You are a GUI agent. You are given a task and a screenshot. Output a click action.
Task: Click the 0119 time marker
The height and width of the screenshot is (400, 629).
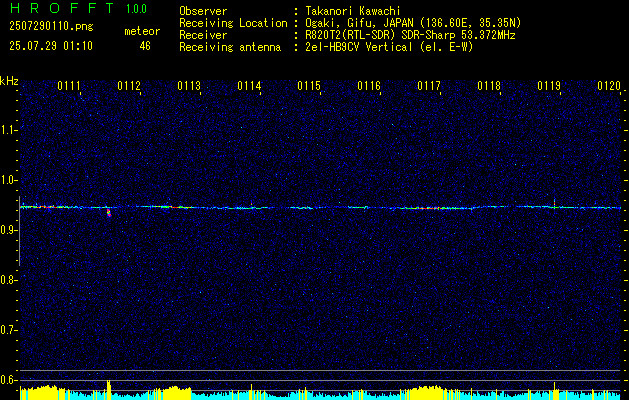(549, 86)
